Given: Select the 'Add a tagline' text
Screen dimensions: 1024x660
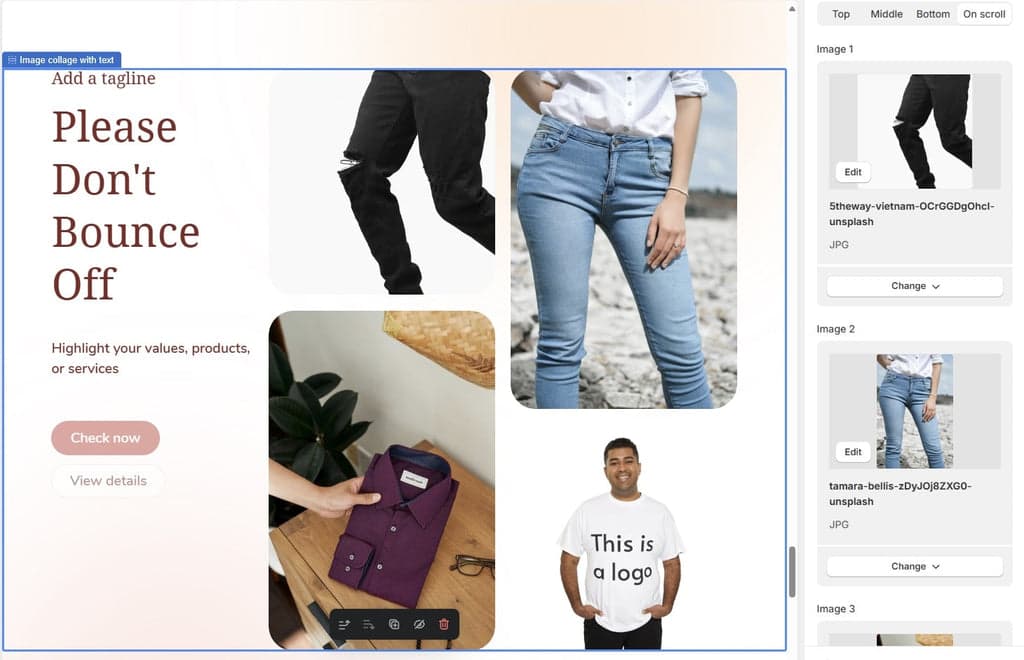Looking at the screenshot, I should pyautogui.click(x=104, y=78).
